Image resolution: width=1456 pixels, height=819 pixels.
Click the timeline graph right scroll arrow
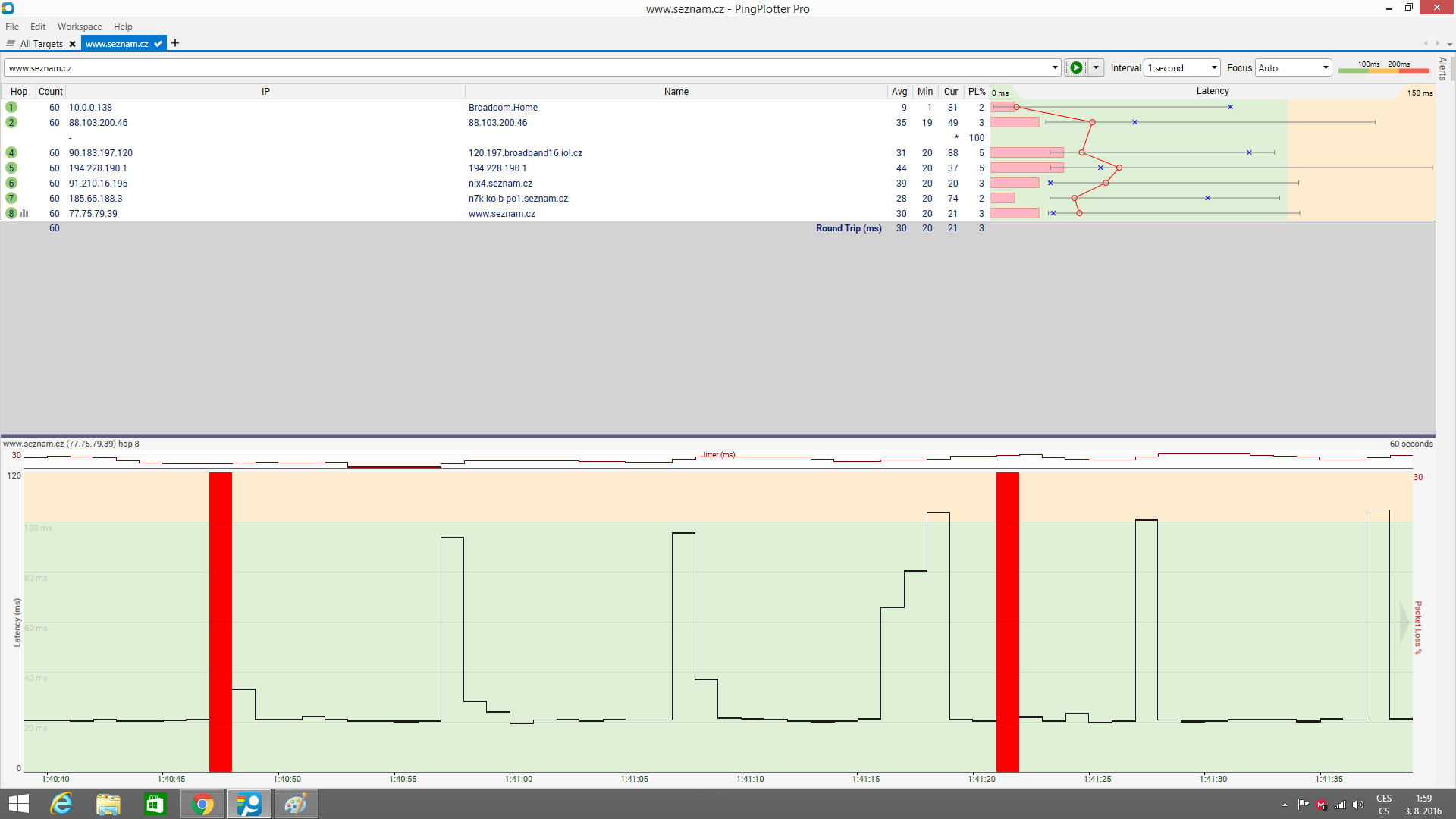(1404, 623)
